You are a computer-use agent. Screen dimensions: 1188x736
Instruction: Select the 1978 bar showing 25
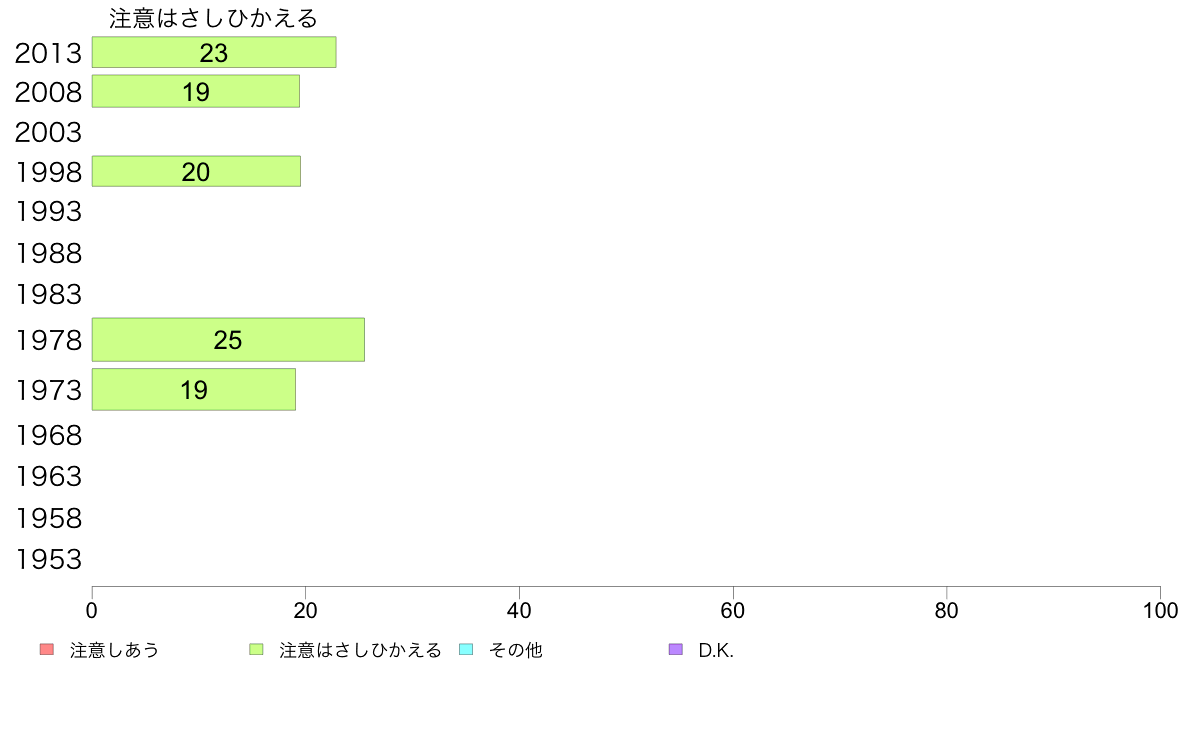[228, 340]
